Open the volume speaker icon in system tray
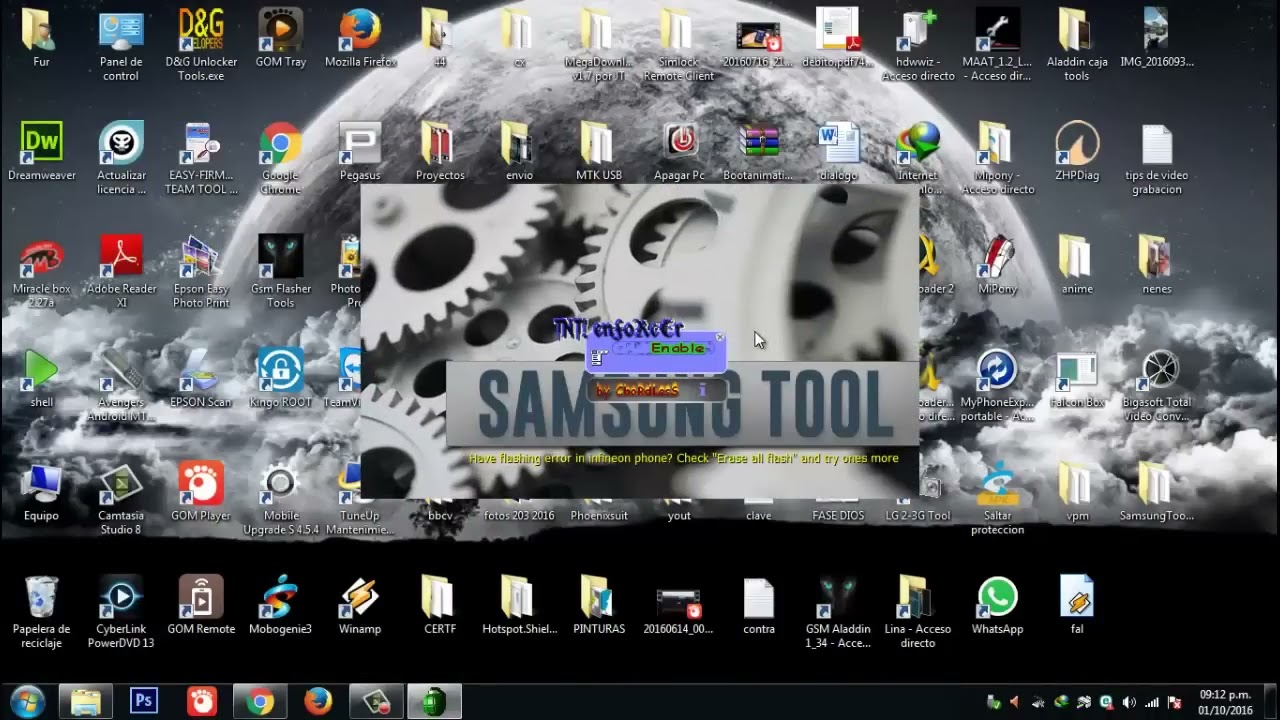 (1129, 702)
